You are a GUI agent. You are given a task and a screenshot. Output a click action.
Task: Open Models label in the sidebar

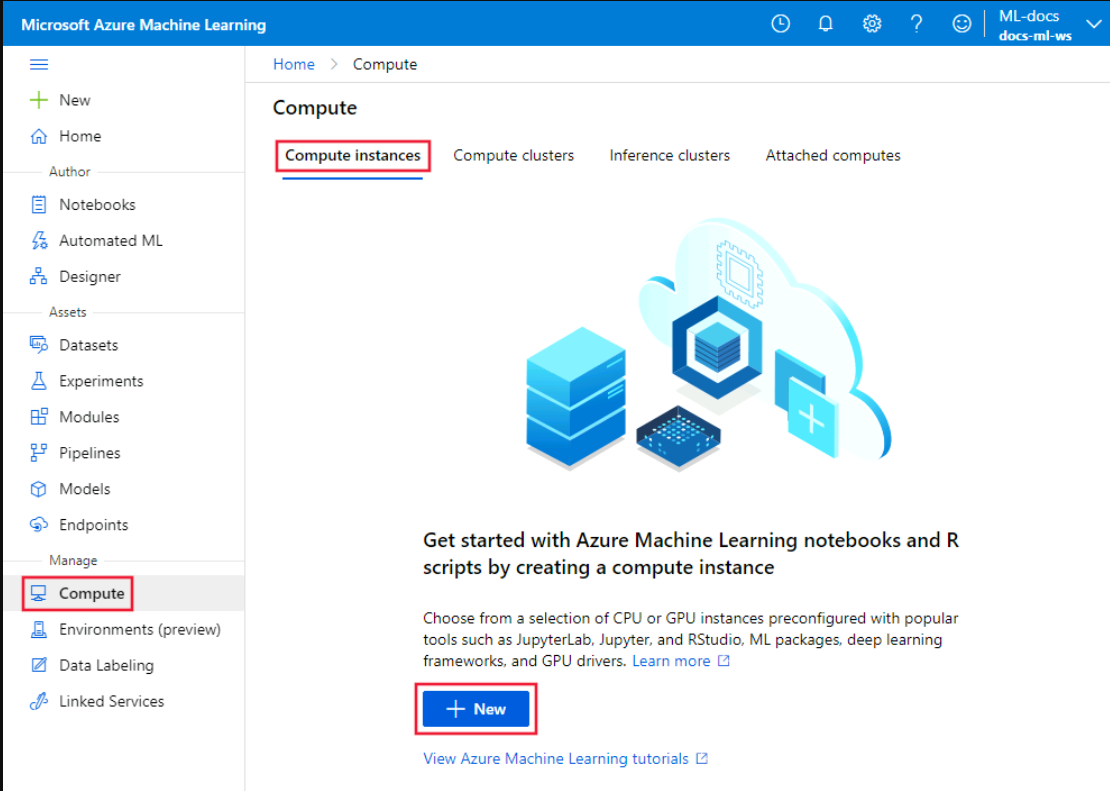(x=85, y=489)
